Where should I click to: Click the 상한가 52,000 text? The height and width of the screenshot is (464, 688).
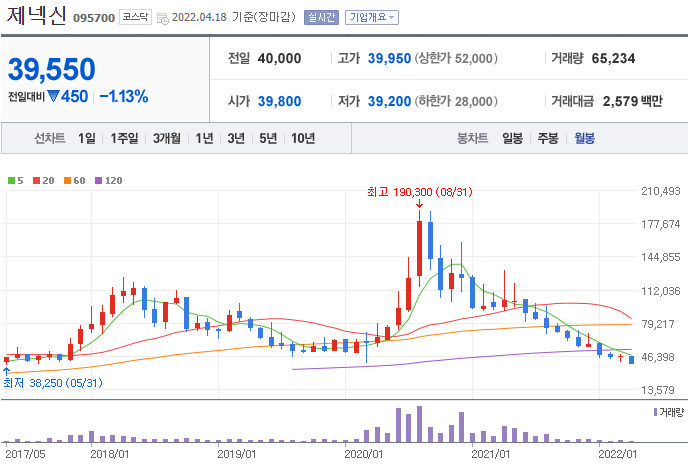point(456,58)
